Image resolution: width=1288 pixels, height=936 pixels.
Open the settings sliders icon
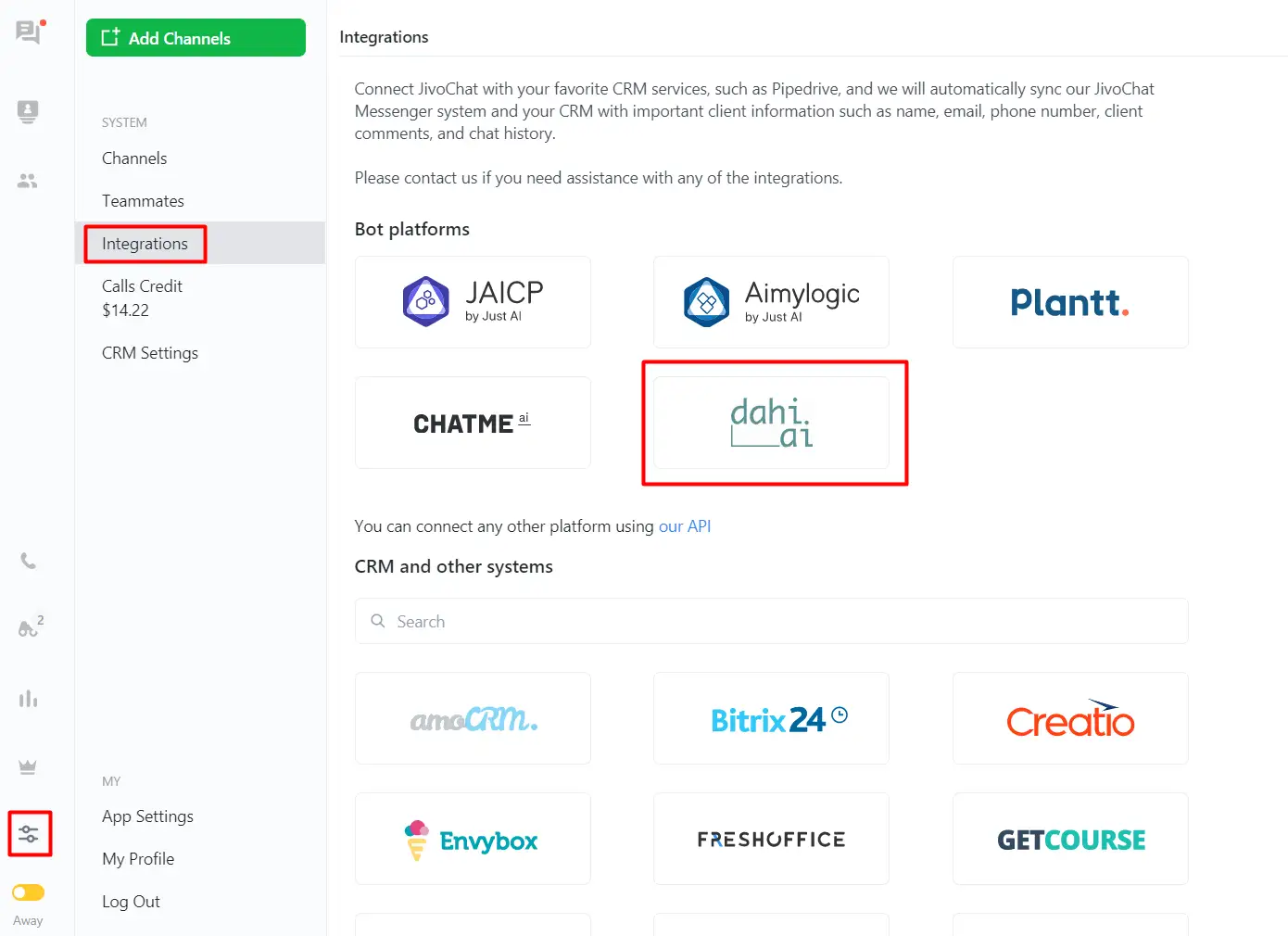(x=29, y=833)
